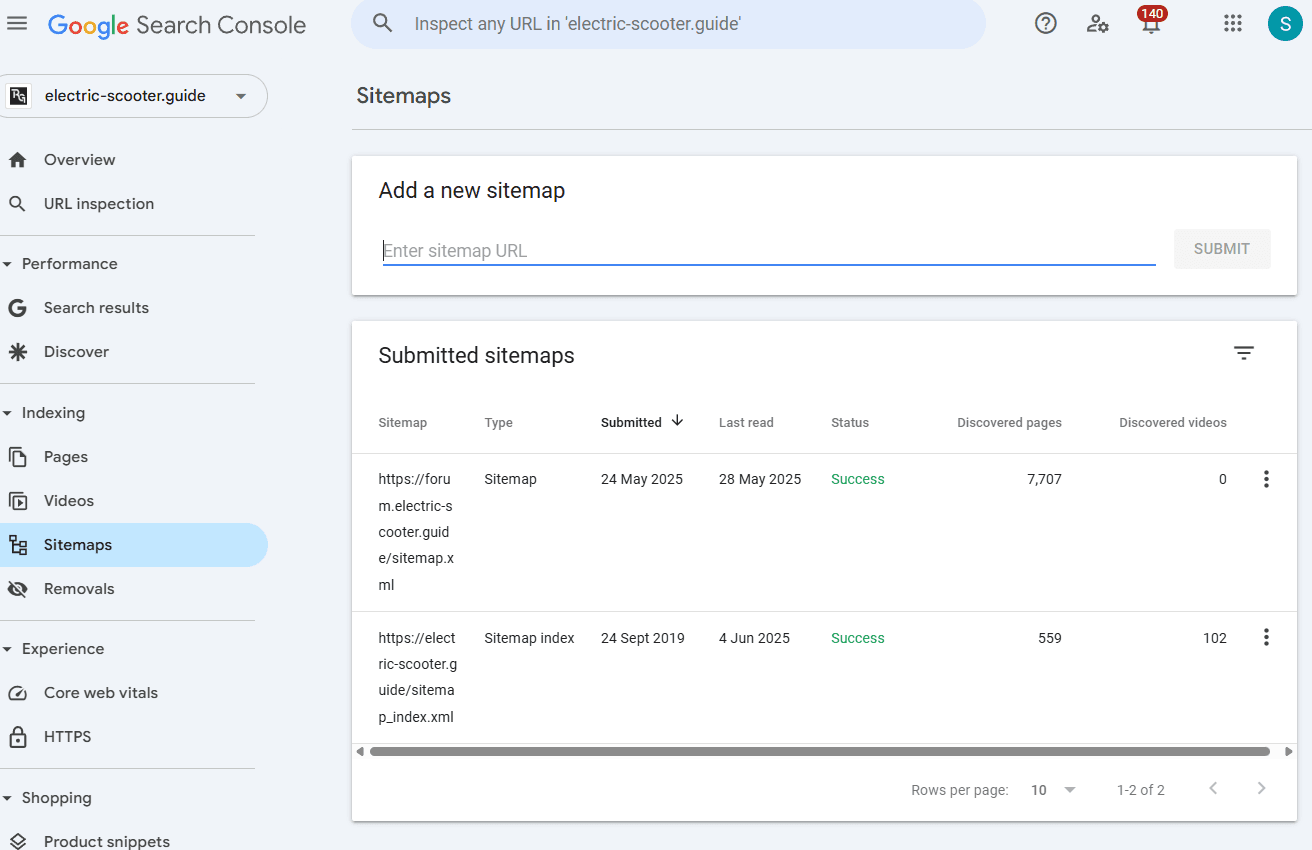Open notifications bell with 140 badge
Image resolution: width=1312 pixels, height=850 pixels.
click(x=1151, y=25)
